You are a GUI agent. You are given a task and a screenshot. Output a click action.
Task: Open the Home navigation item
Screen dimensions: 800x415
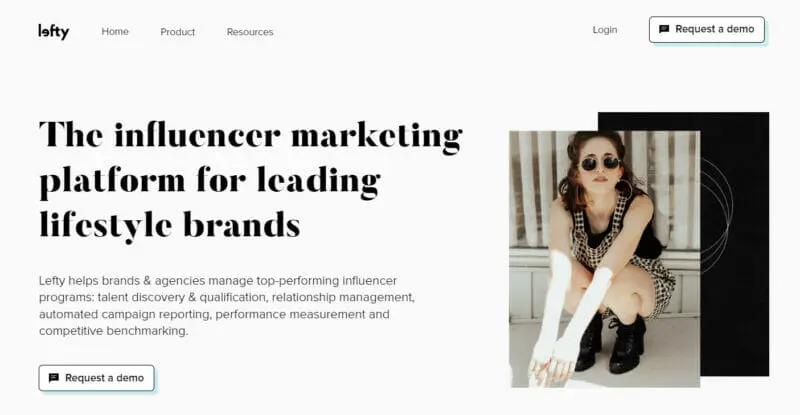pyautogui.click(x=115, y=32)
